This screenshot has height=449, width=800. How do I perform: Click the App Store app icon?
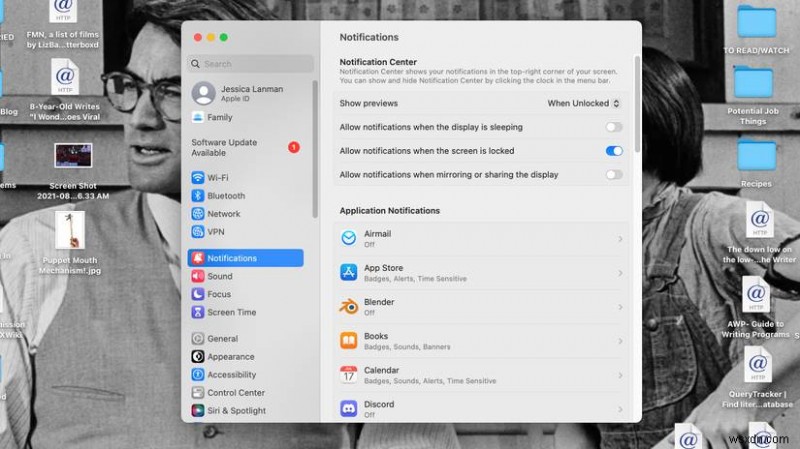coord(349,272)
